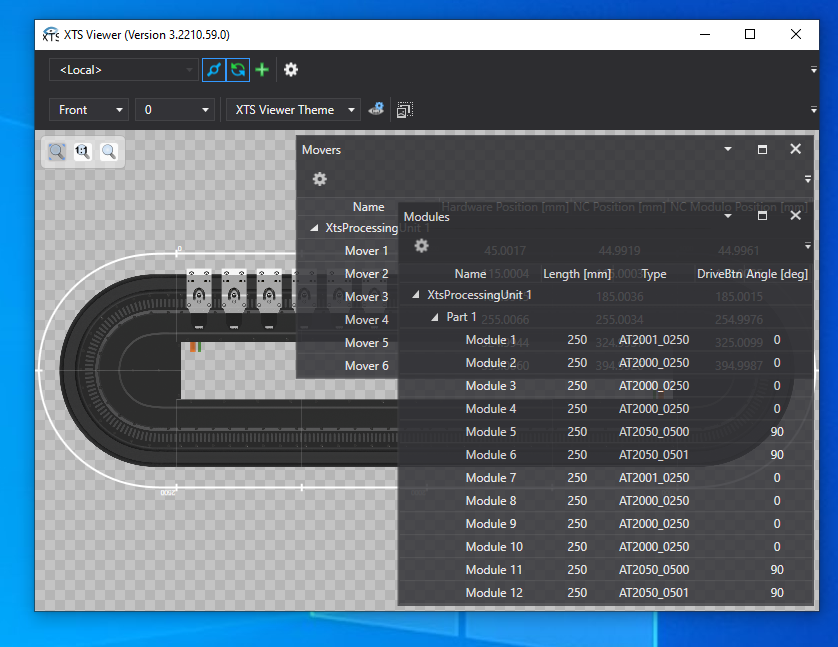This screenshot has width=838, height=647.
Task: Select Mover 6 row
Action: 347,365
